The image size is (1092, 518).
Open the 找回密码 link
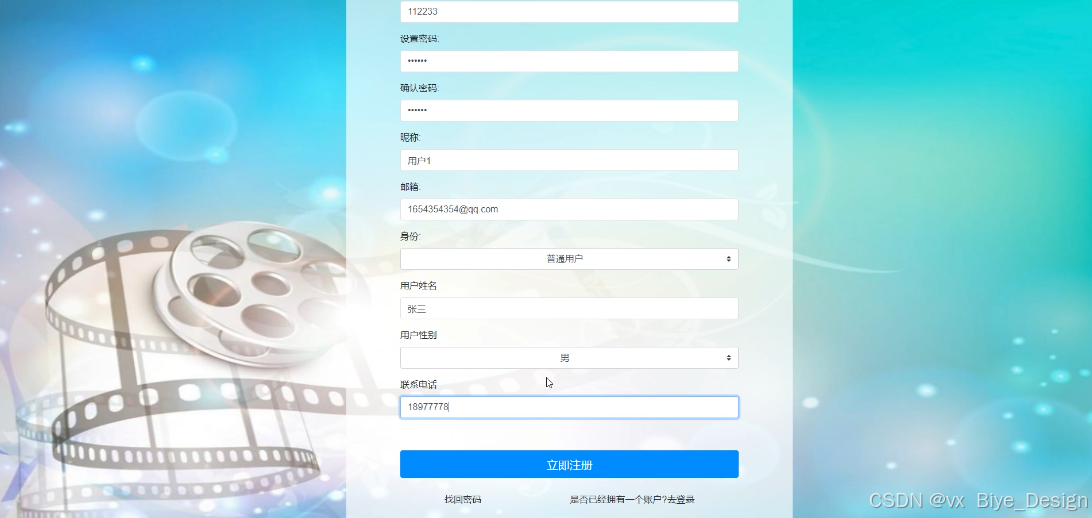463,499
